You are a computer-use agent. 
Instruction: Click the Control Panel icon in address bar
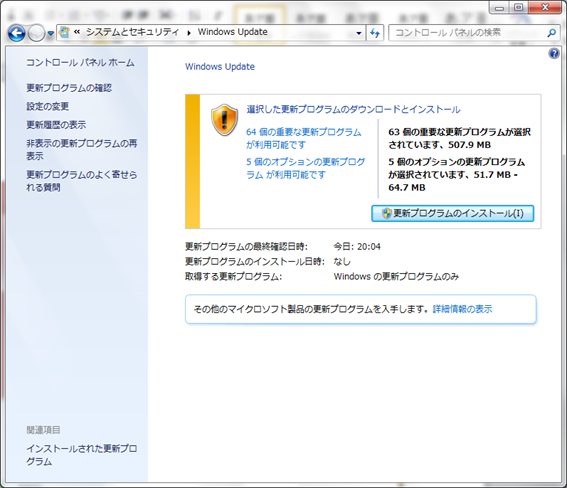64,33
